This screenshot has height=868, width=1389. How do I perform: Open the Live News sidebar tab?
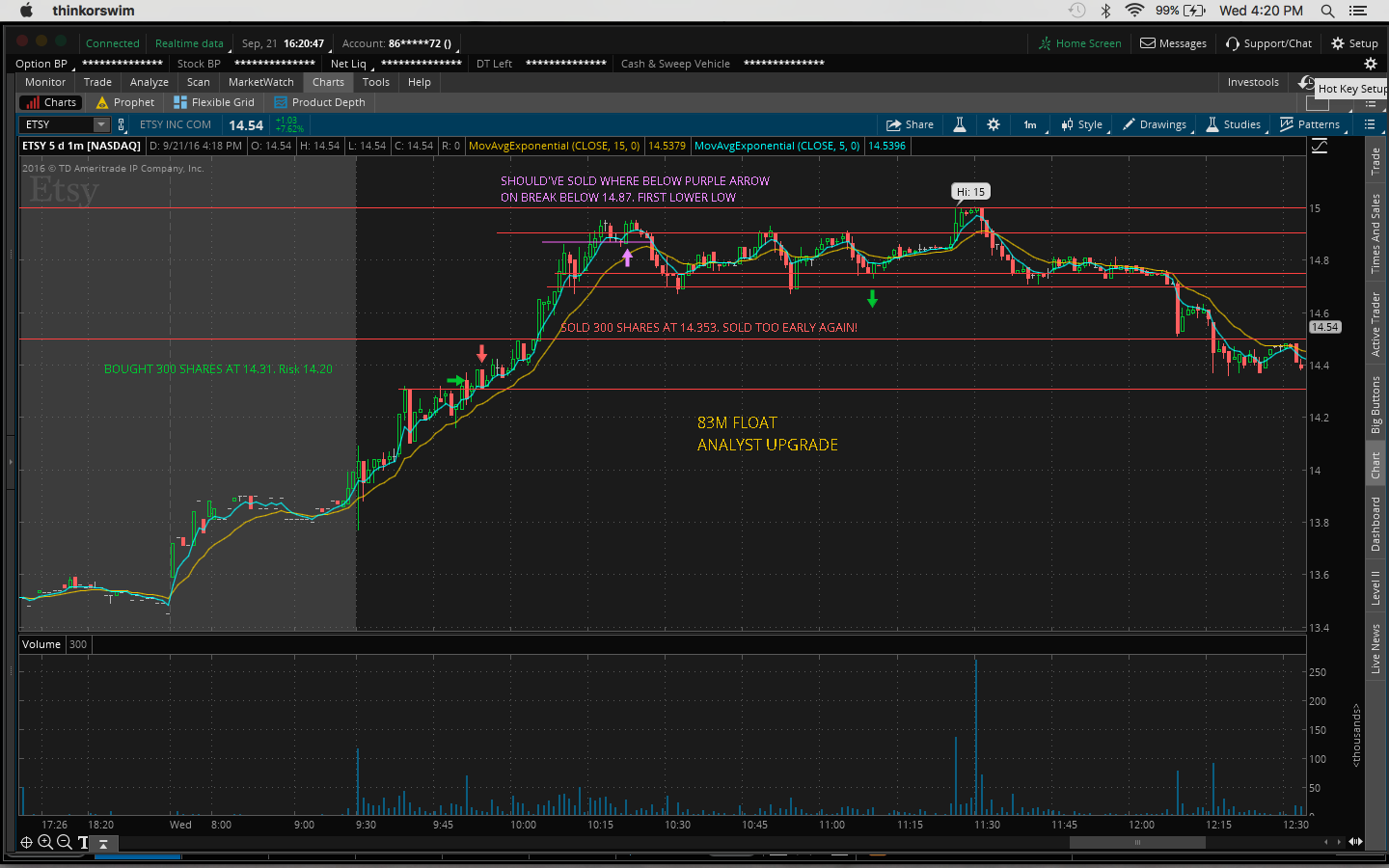[x=1375, y=648]
